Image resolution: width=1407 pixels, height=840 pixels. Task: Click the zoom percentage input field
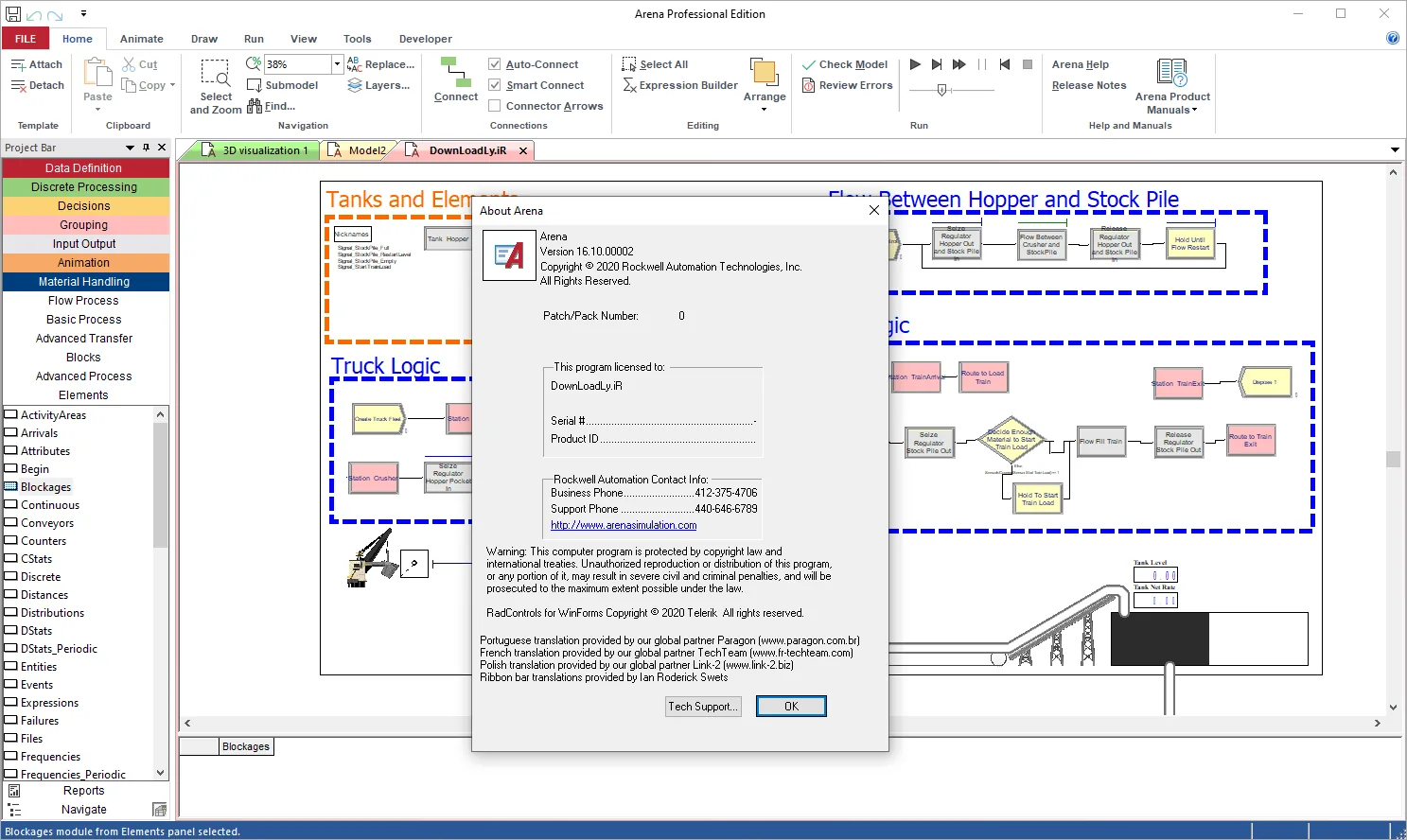pyautogui.click(x=297, y=64)
